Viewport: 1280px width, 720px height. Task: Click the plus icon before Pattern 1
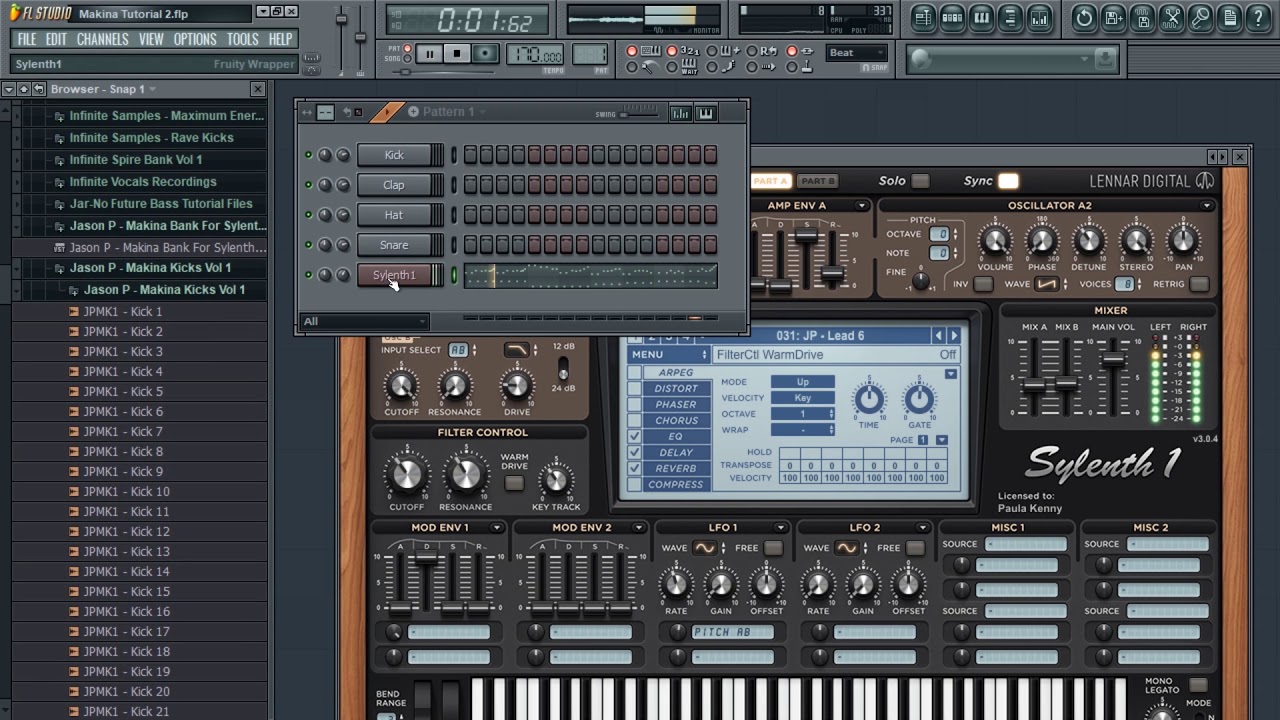(x=413, y=112)
